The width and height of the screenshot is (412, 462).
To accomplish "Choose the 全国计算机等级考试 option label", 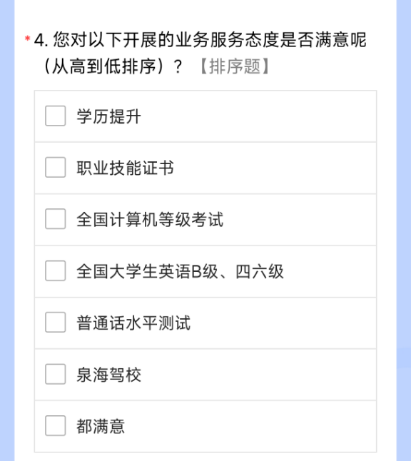I will (150, 220).
